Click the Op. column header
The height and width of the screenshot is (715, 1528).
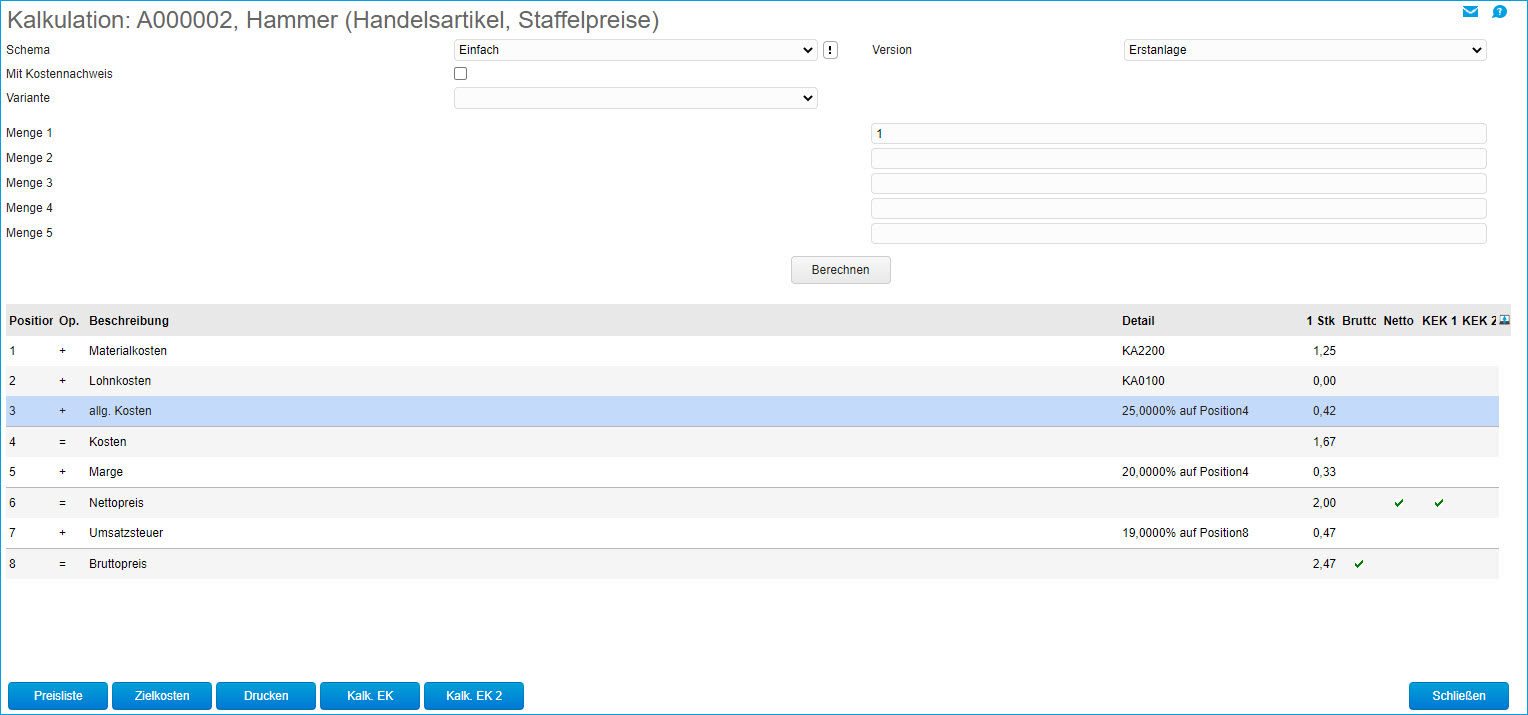click(69, 321)
